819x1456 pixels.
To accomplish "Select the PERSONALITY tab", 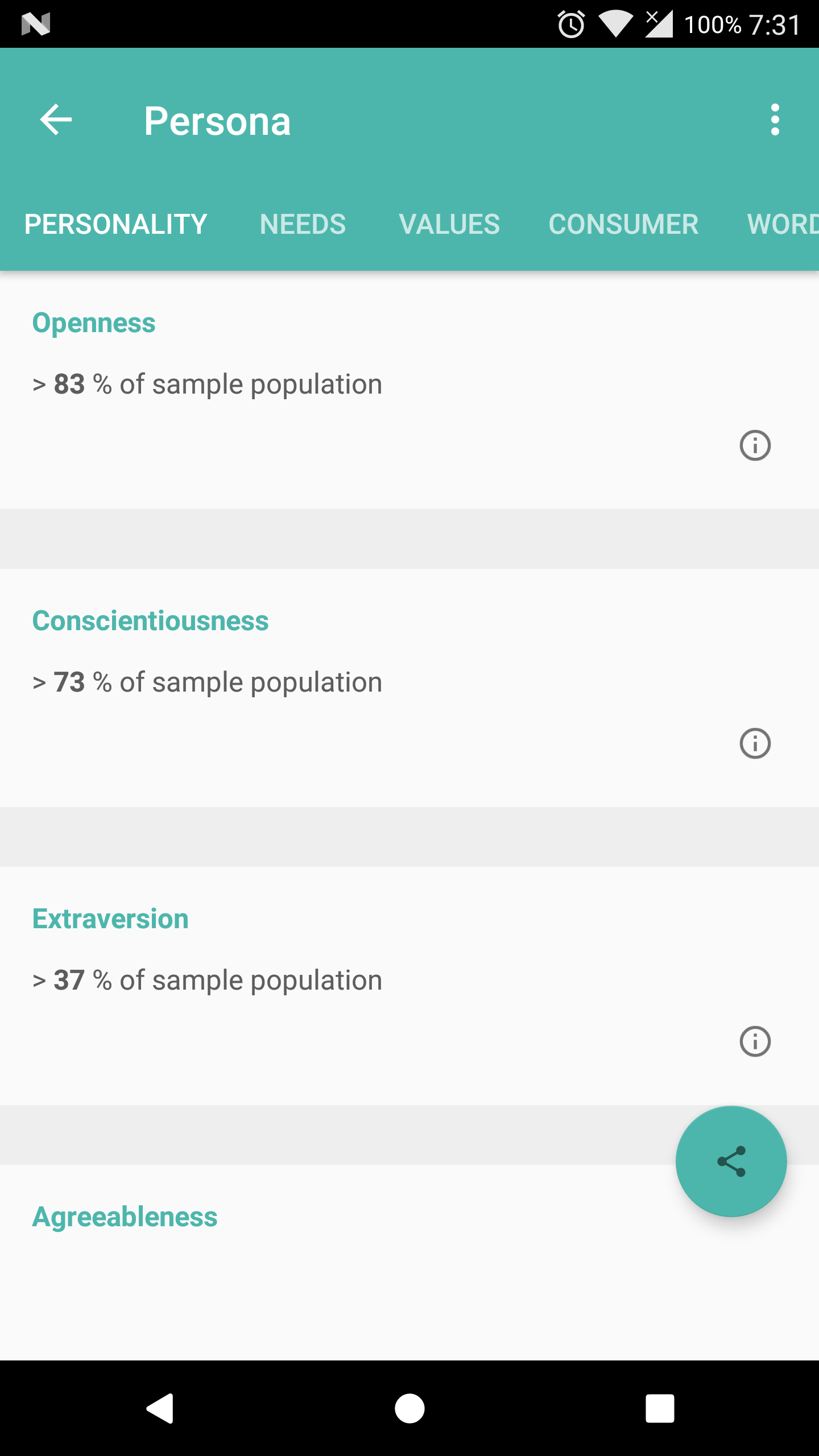I will tap(116, 224).
